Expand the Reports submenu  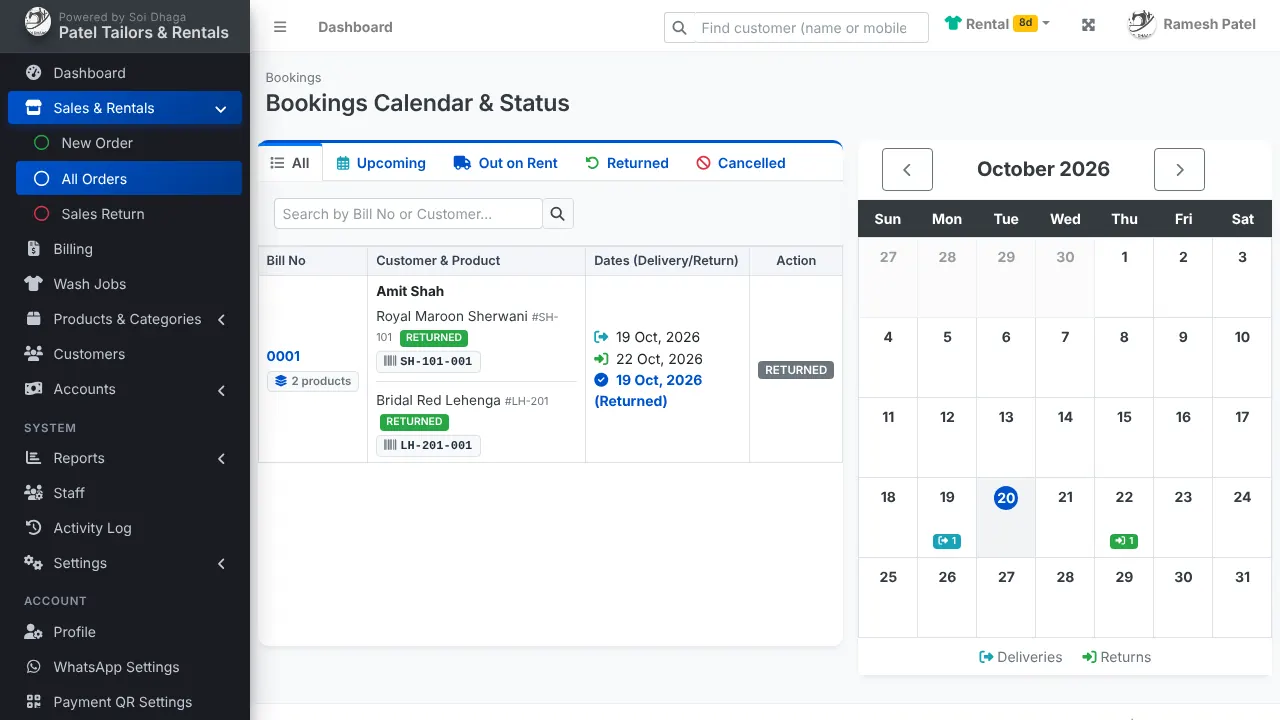(125, 458)
